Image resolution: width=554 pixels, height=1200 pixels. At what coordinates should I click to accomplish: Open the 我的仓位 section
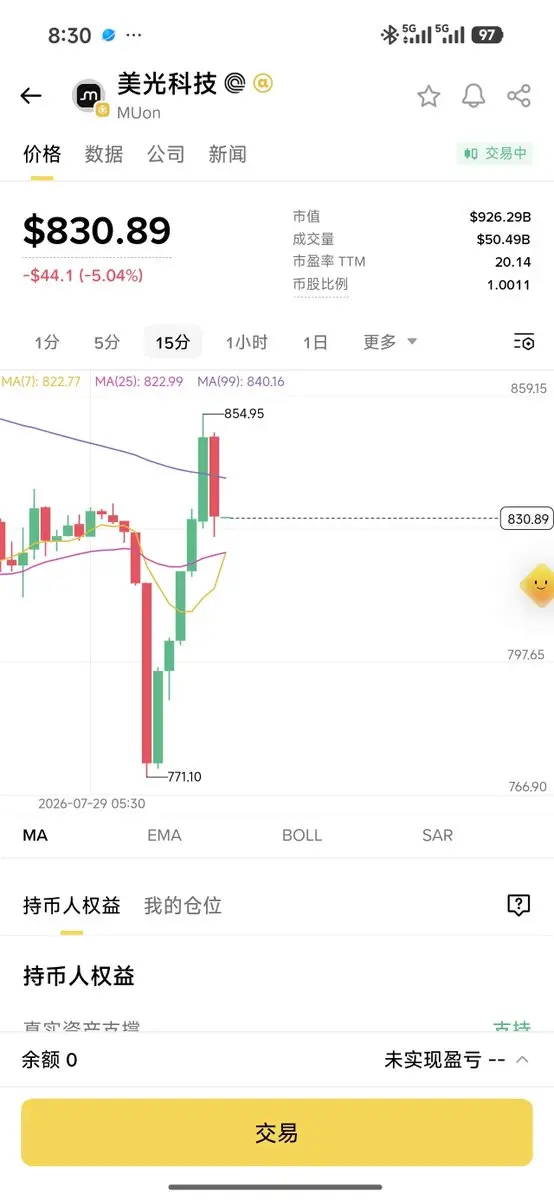pos(183,906)
